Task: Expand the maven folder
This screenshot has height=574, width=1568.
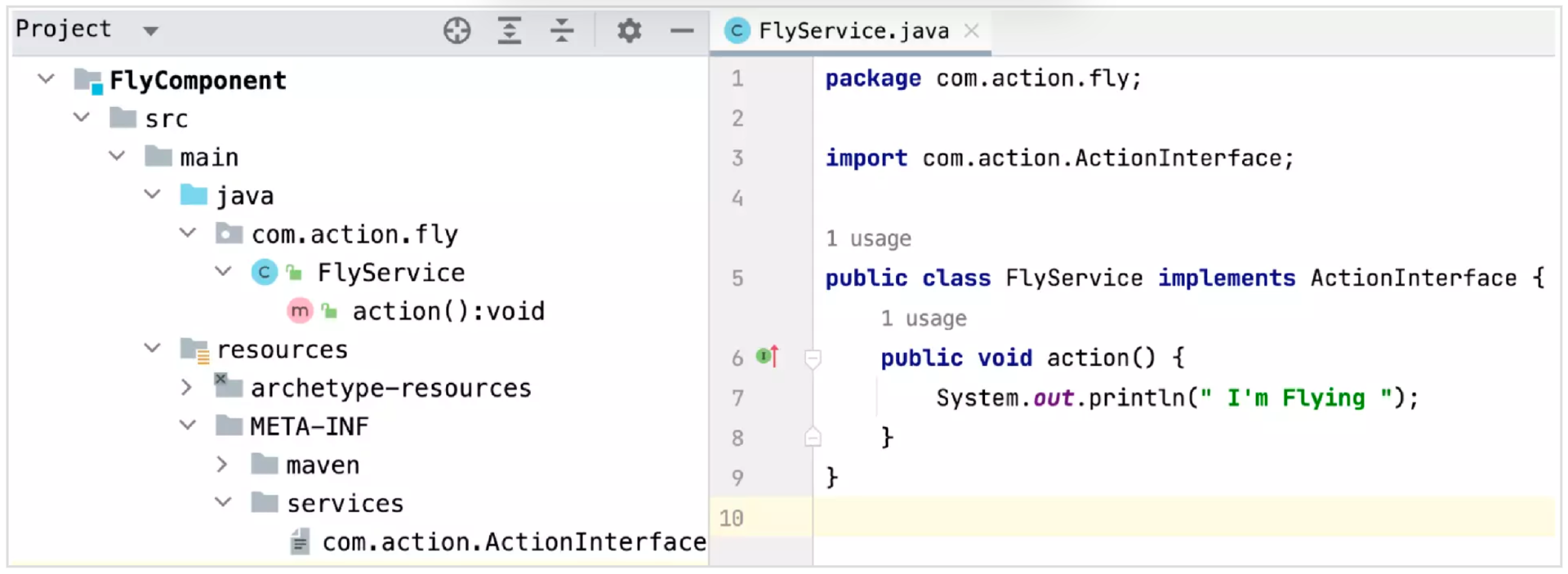Action: 222,465
